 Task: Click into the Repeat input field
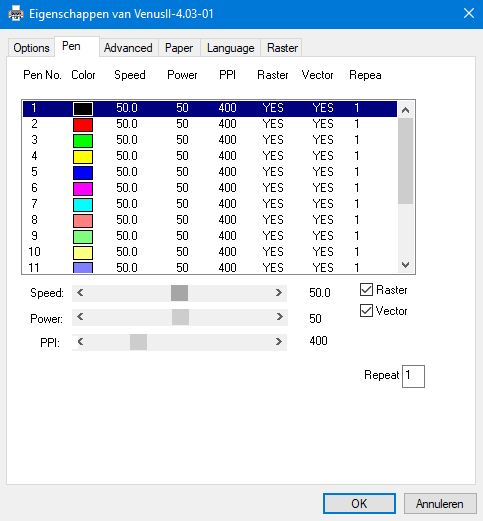[413, 376]
